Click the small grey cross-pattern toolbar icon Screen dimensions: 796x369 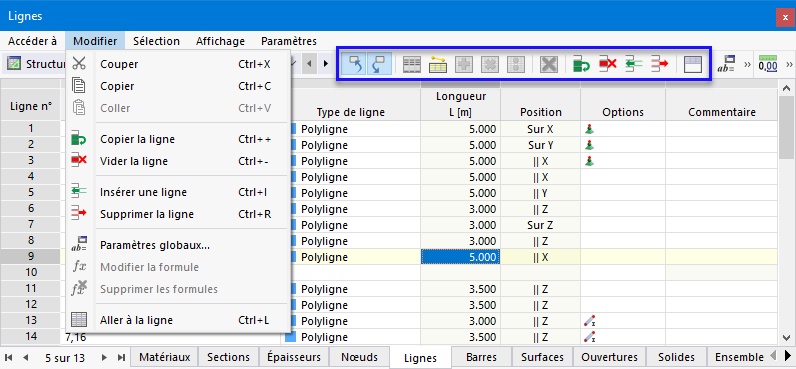(490, 64)
